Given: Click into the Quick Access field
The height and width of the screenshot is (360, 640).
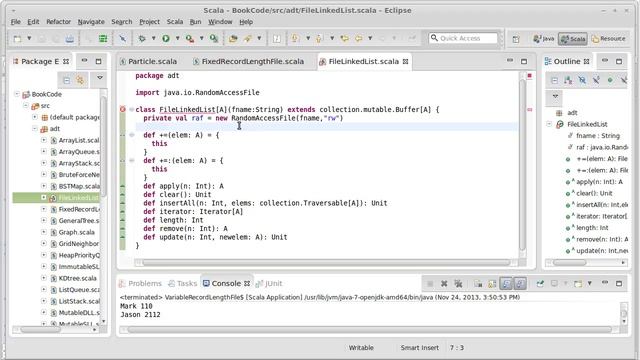Looking at the screenshot, I should pyautogui.click(x=463, y=38).
